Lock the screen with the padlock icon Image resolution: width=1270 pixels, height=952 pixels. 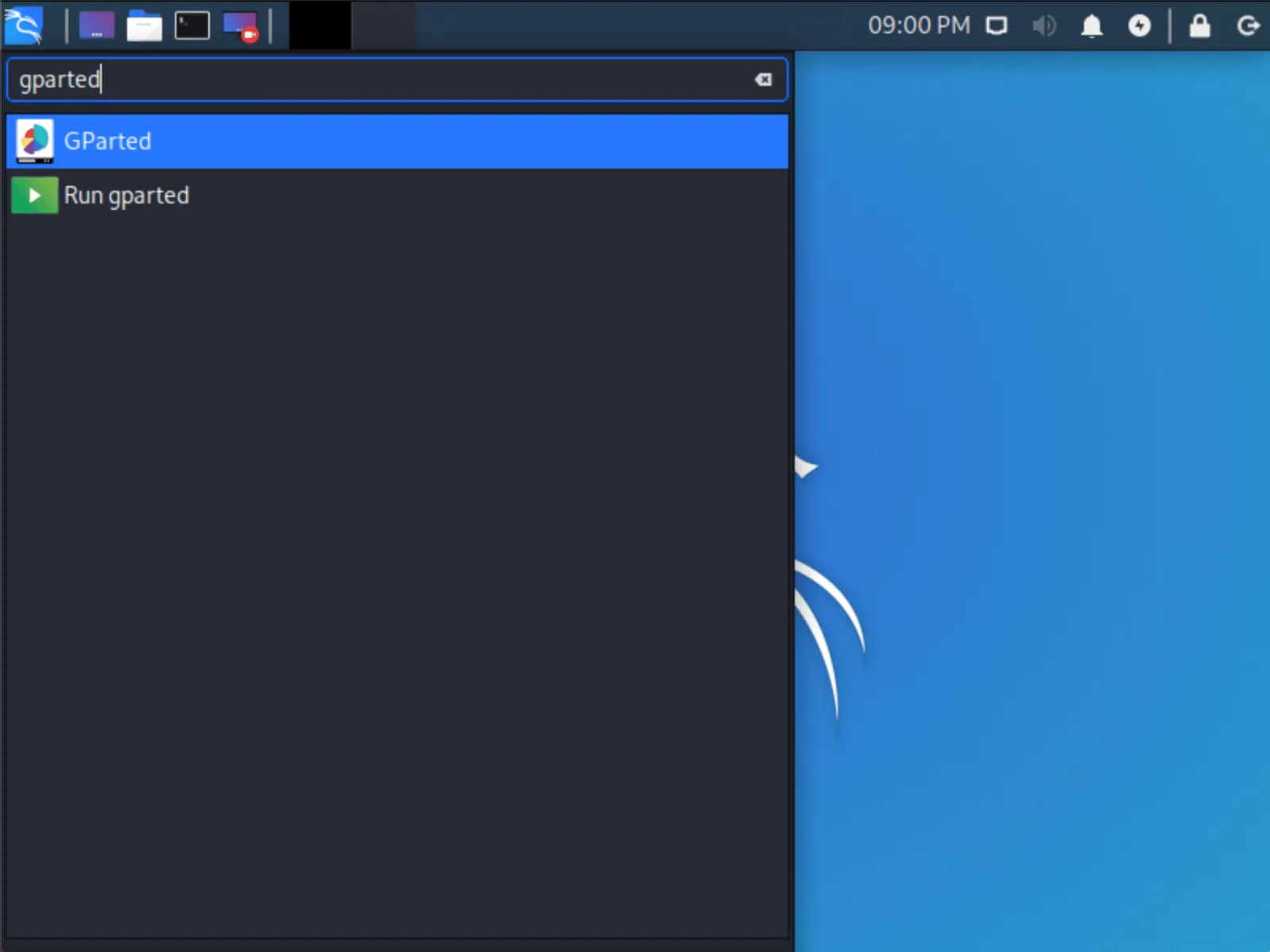(1199, 25)
